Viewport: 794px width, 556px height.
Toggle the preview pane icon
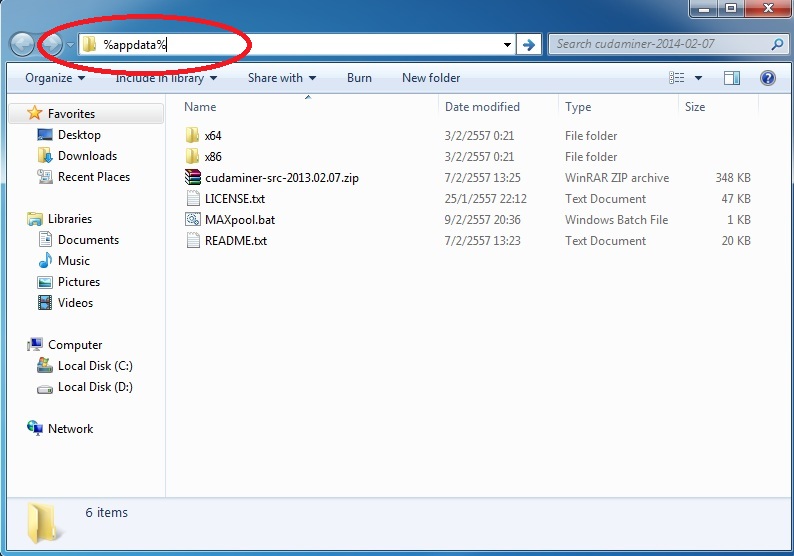(732, 78)
